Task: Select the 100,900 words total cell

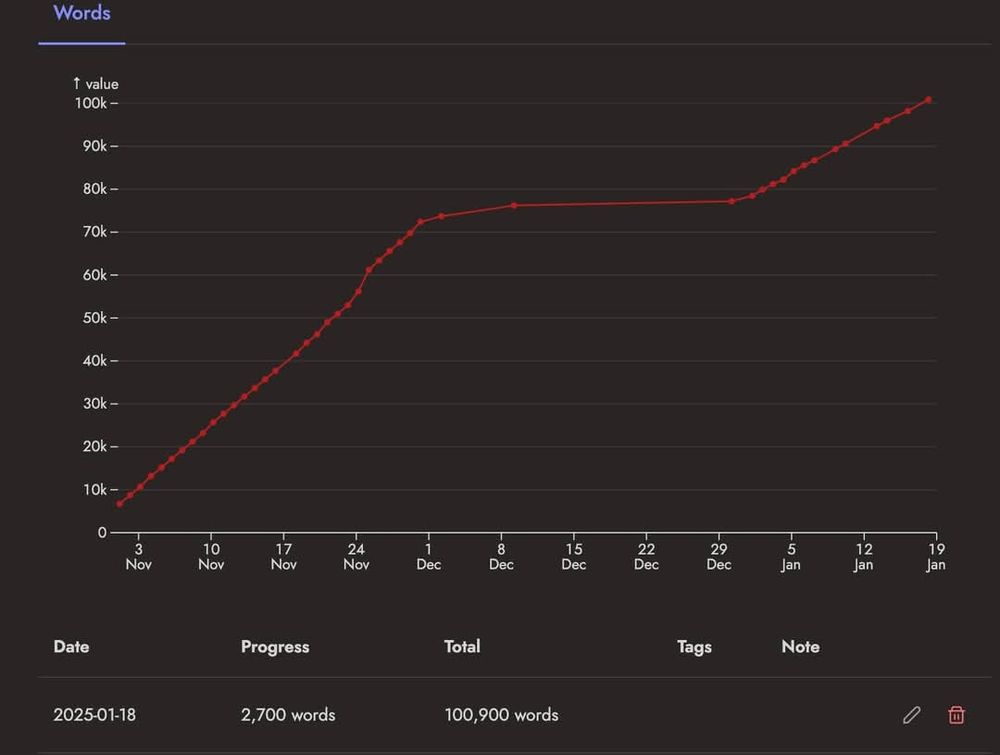Action: click(501, 715)
